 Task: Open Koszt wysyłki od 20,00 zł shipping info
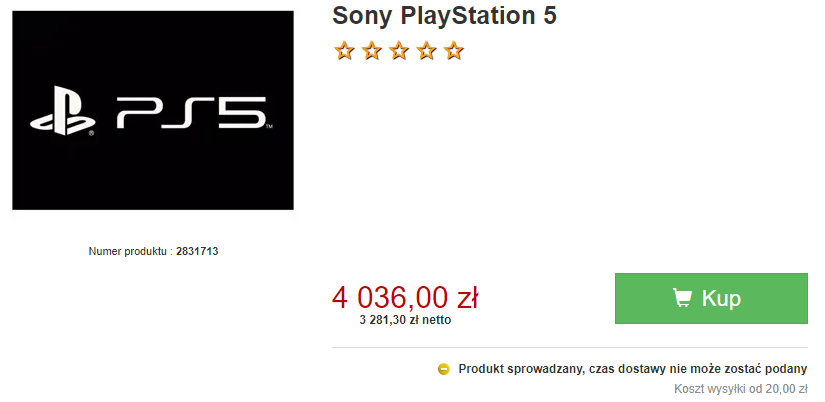tap(741, 389)
